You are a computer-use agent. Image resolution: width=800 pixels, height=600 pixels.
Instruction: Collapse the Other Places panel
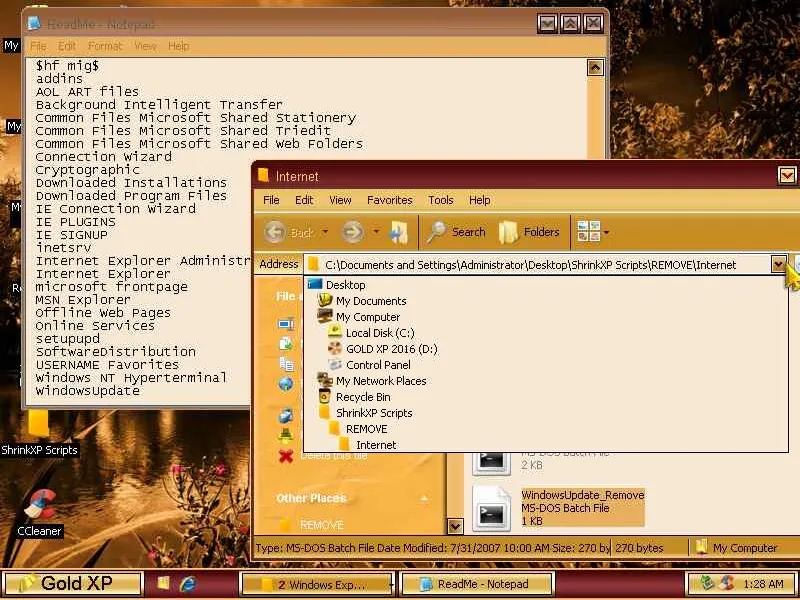tap(424, 498)
